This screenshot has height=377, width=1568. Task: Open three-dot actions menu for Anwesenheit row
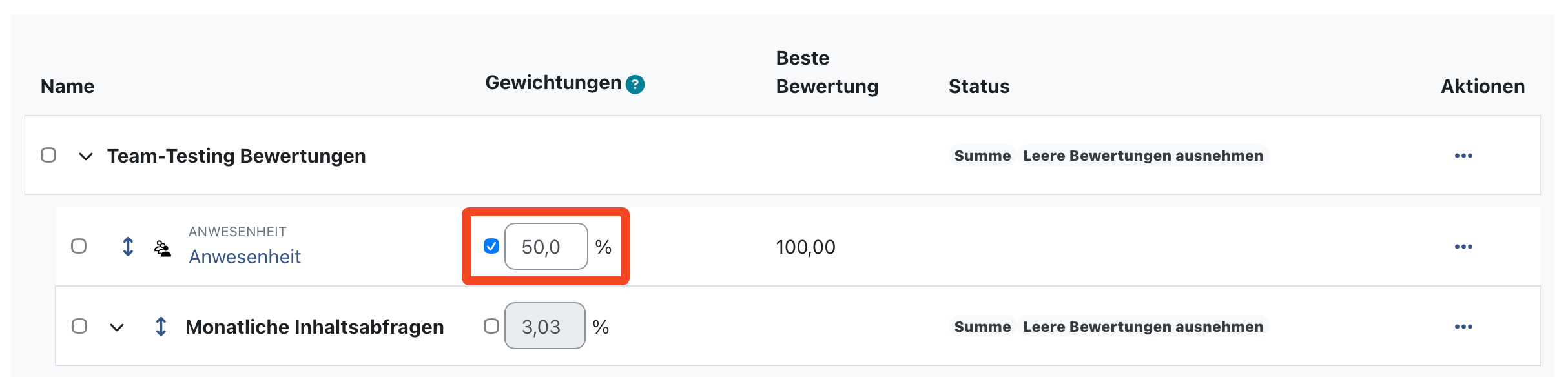click(1463, 247)
